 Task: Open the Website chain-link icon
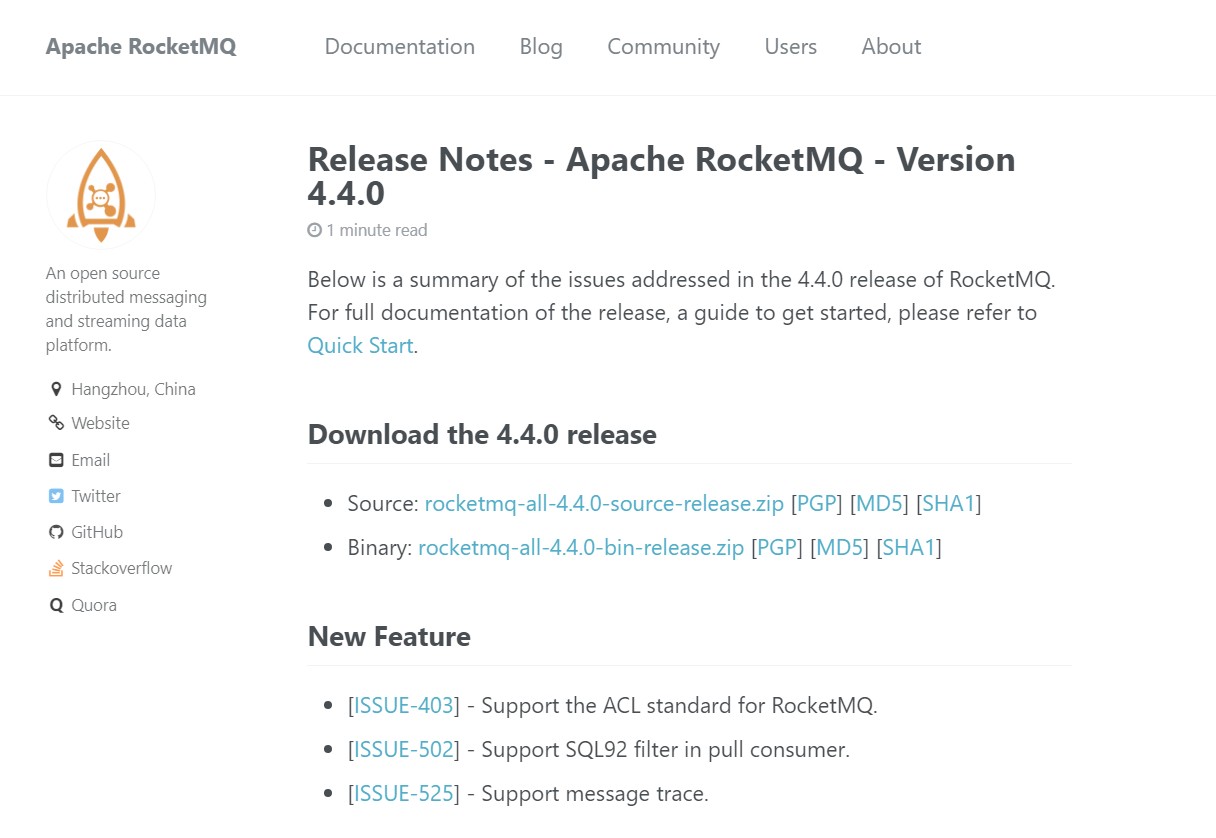pos(56,423)
